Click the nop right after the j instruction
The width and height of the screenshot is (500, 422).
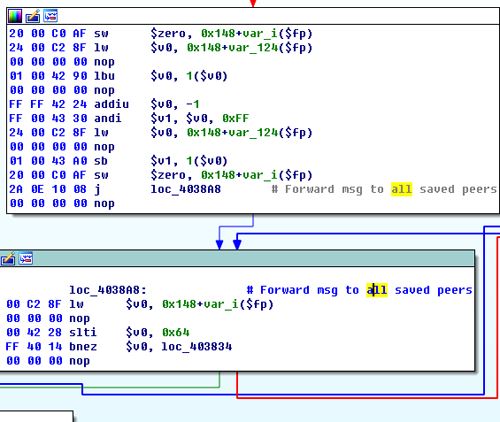pos(104,203)
